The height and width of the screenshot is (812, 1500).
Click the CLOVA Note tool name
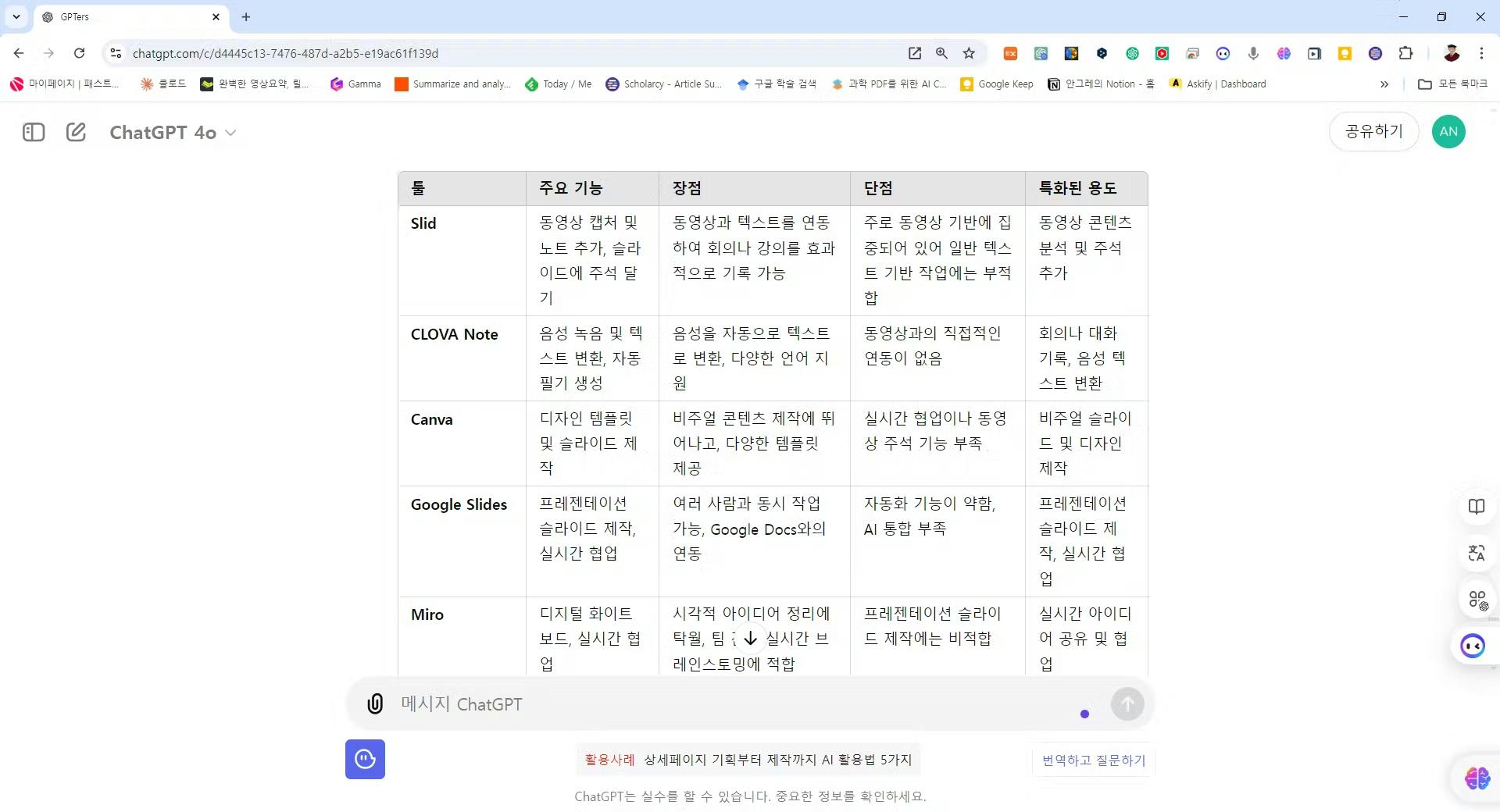coord(454,334)
